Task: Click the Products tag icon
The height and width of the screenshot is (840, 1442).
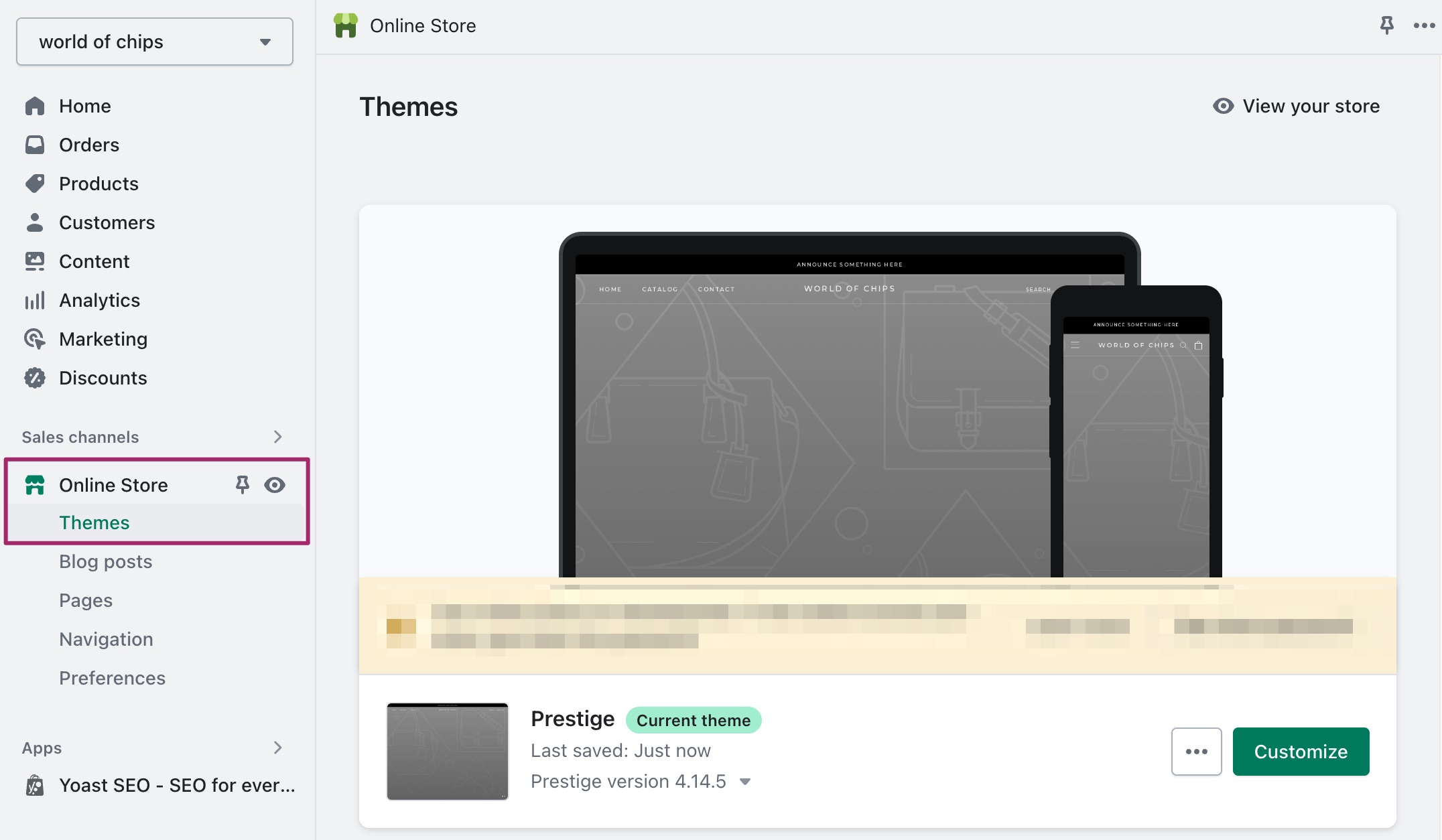Action: (x=34, y=184)
